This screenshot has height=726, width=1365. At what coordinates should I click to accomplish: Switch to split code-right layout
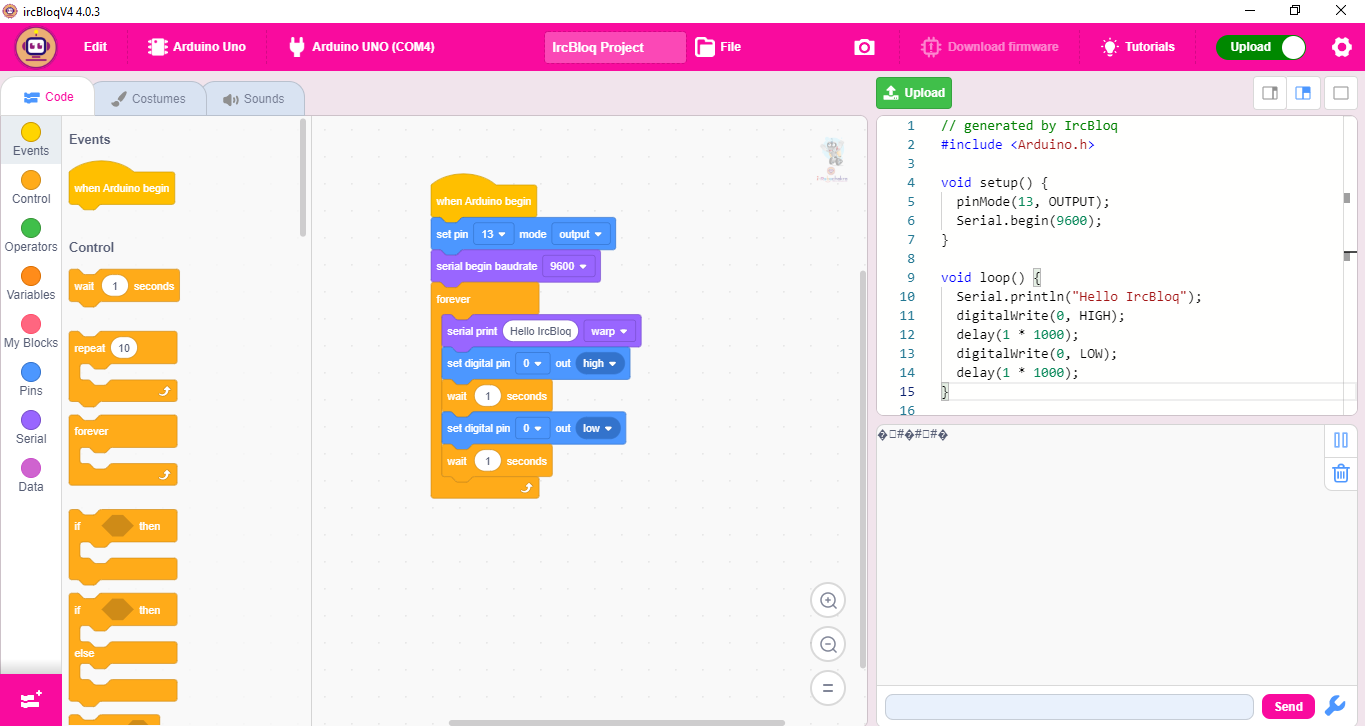[x=1270, y=93]
